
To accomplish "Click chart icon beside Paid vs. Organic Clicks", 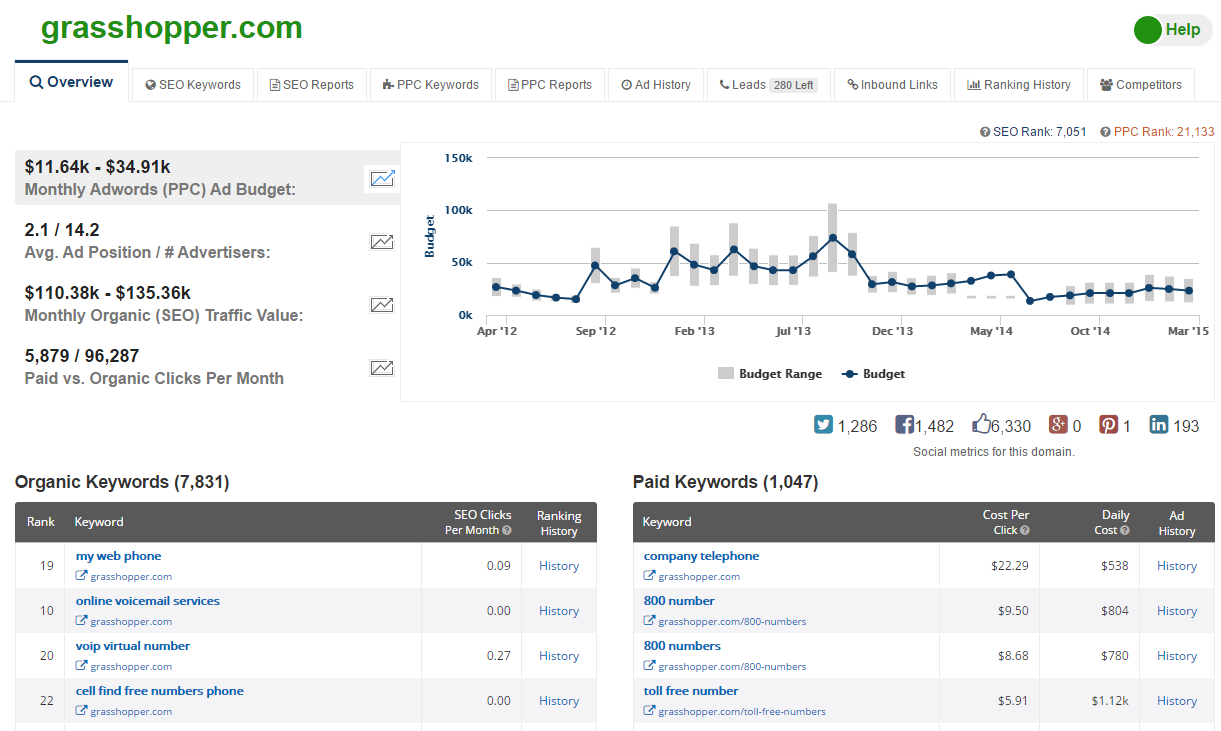I will pyautogui.click(x=382, y=368).
